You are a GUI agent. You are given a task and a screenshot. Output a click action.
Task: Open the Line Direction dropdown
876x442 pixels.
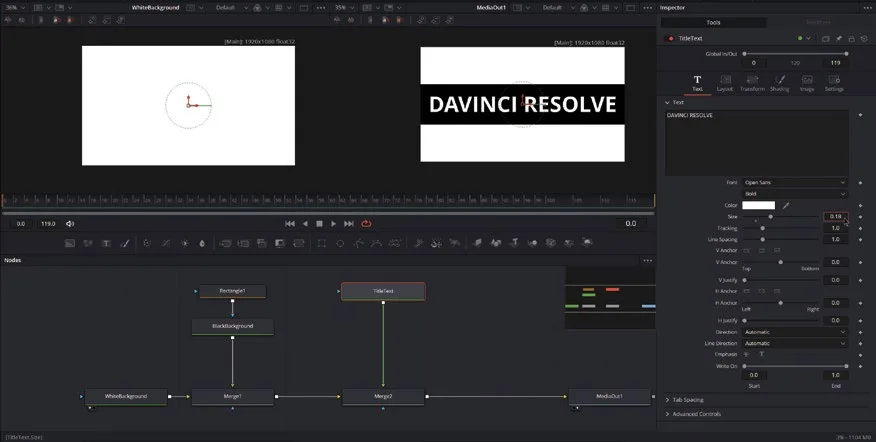coord(794,343)
